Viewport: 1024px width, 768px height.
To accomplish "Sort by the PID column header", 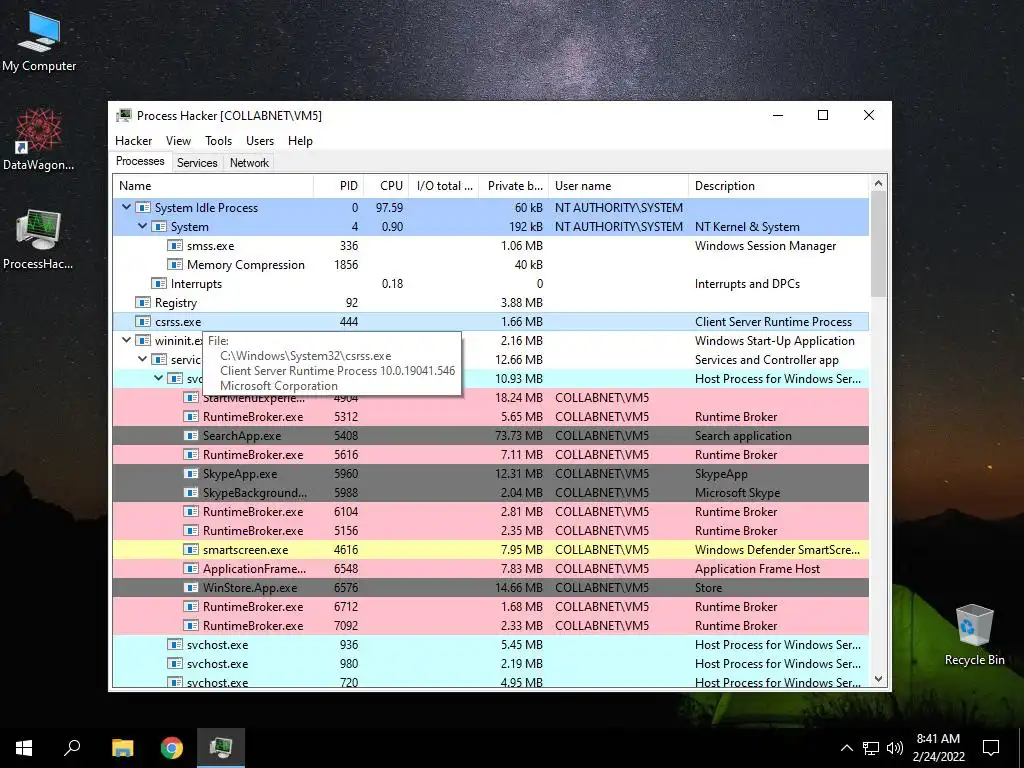I will (338, 185).
